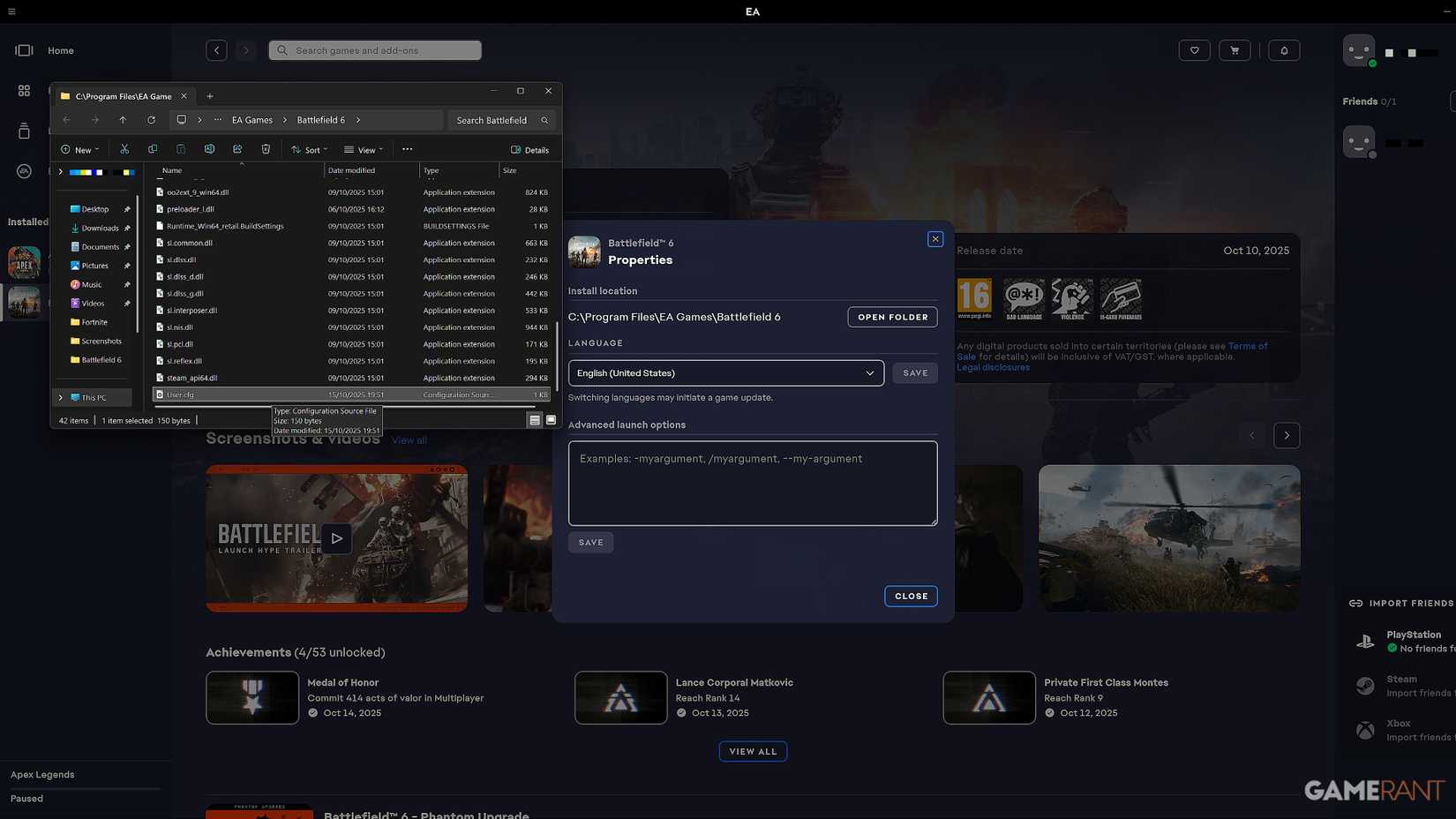Screen dimensions: 1456x819
Task: Open the View dropdown in File Explorer
Action: pyautogui.click(x=363, y=149)
